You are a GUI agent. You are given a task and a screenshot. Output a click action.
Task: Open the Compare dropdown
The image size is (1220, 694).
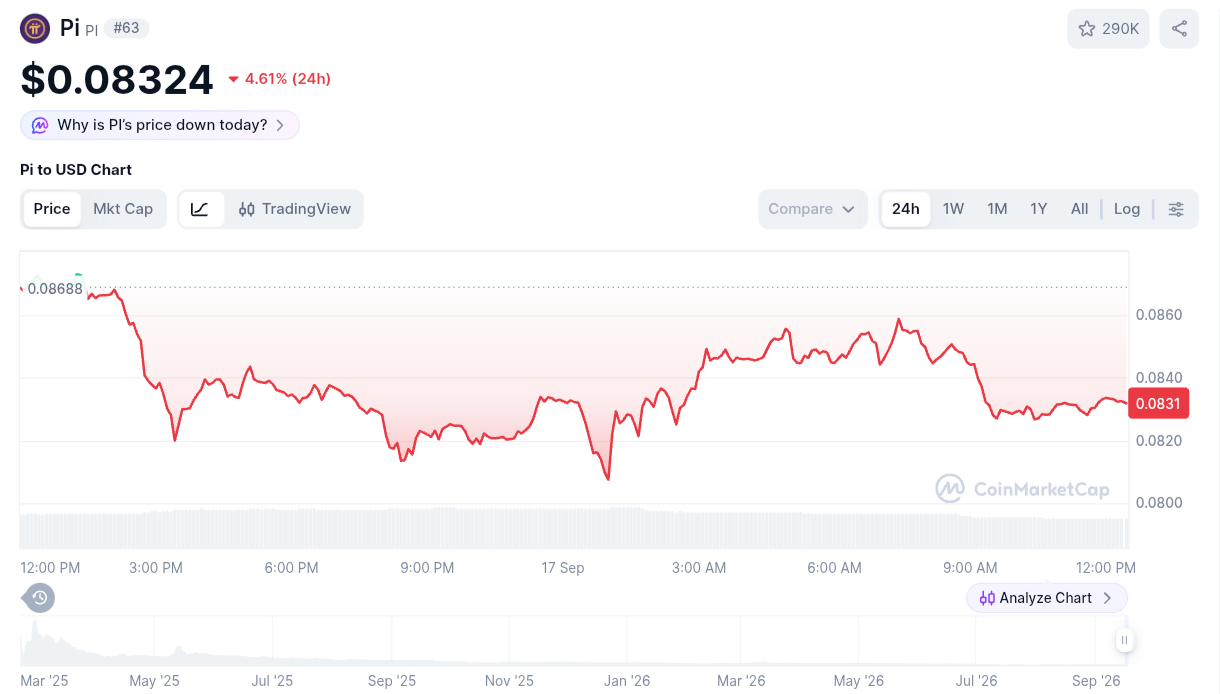click(813, 209)
